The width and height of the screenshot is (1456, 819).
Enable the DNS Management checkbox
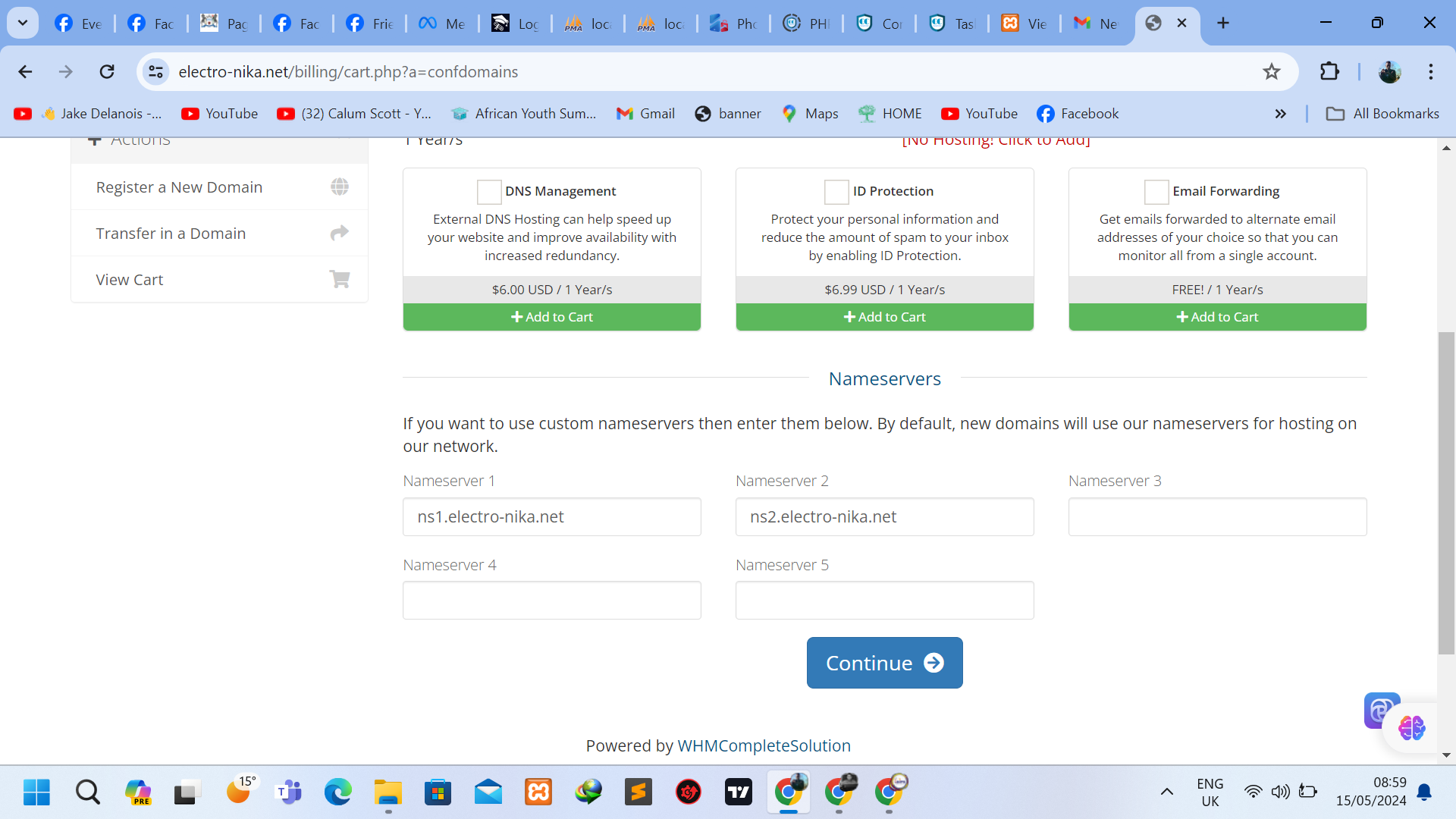(x=489, y=192)
